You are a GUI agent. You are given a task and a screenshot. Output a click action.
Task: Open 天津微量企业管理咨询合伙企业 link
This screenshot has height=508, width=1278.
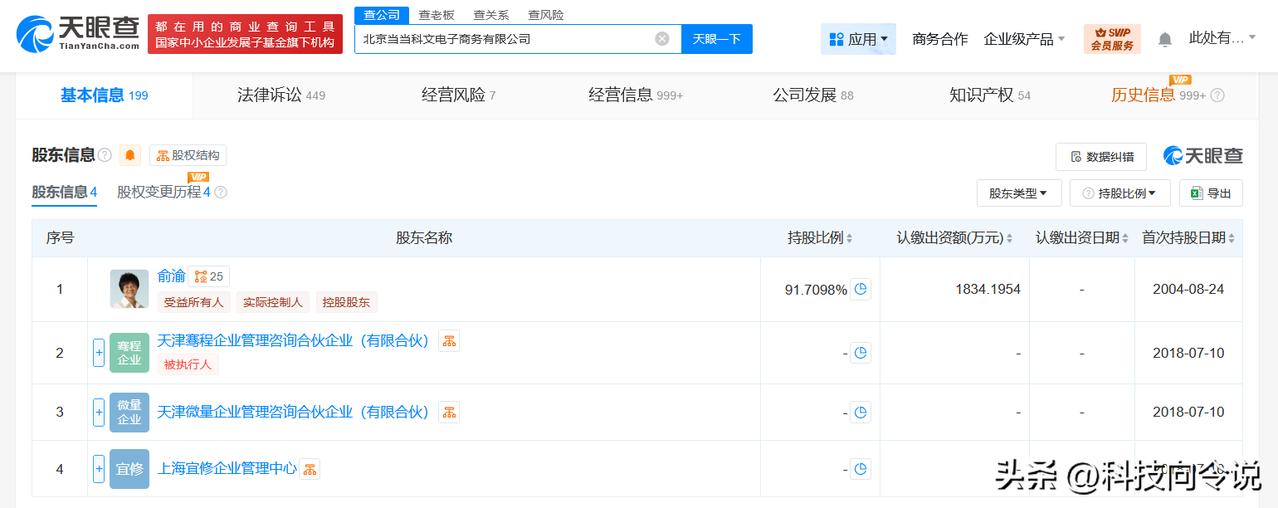click(293, 412)
